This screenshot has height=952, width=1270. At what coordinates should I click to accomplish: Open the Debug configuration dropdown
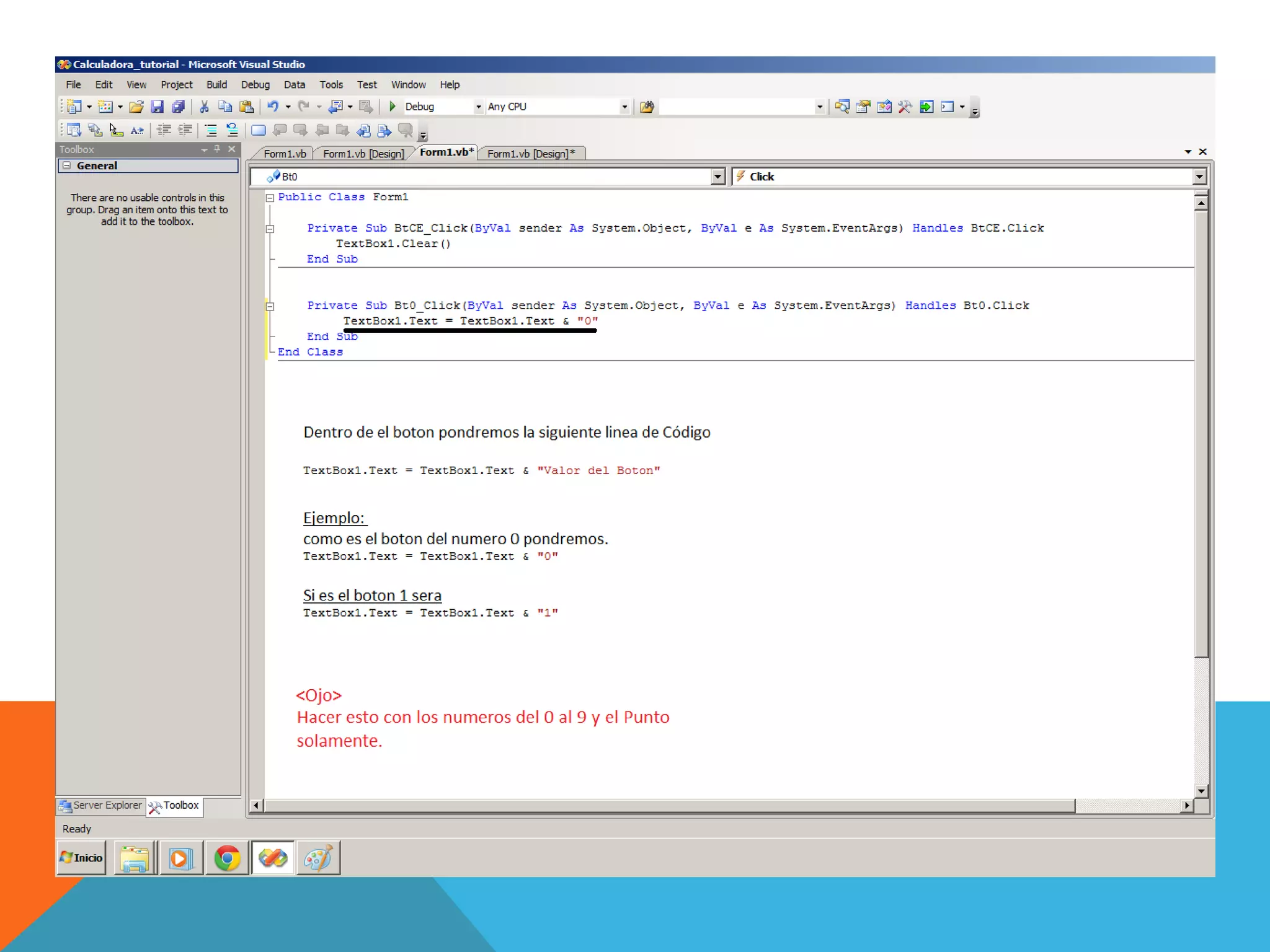(x=478, y=107)
